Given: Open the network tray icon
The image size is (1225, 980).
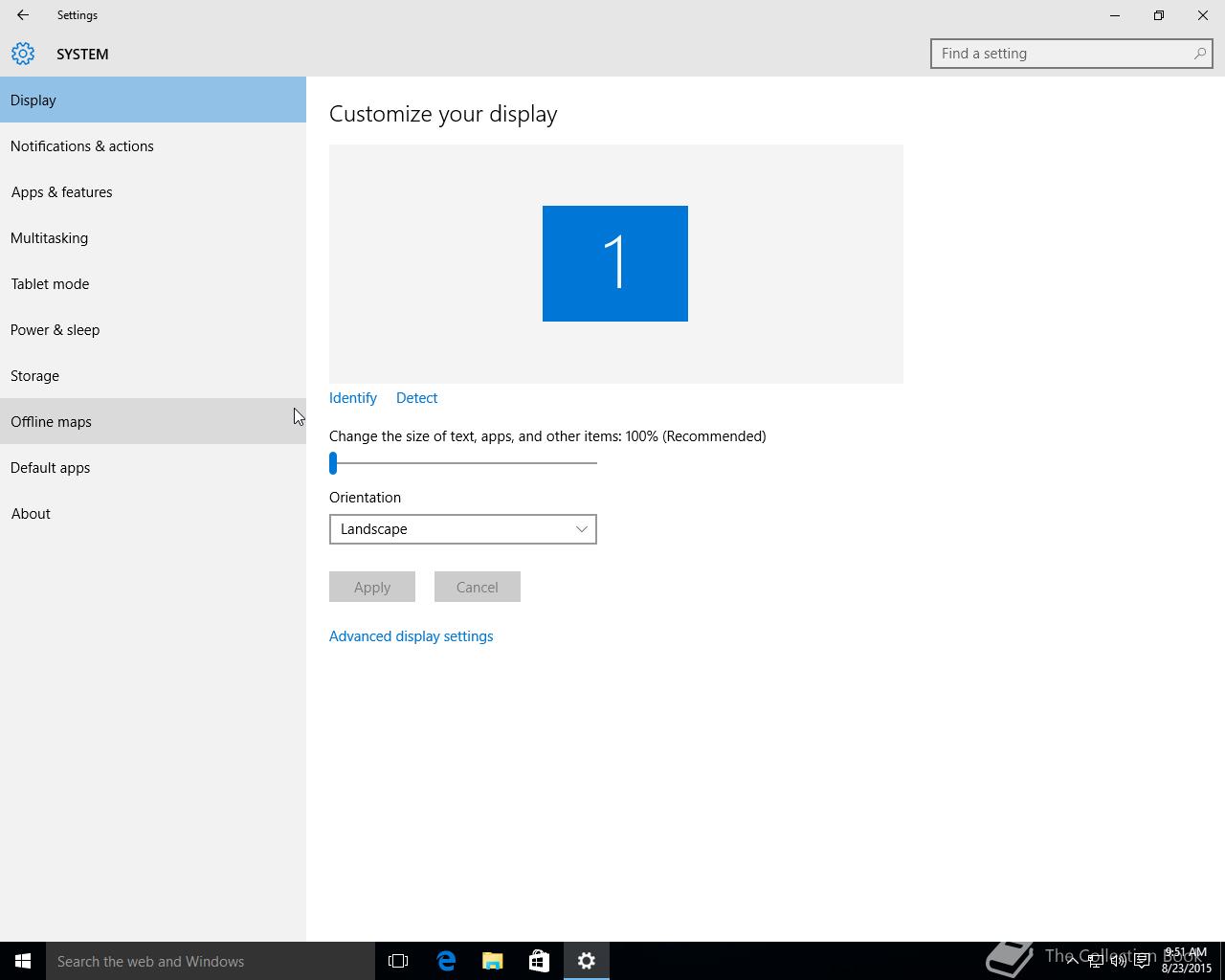Looking at the screenshot, I should coord(1095,961).
